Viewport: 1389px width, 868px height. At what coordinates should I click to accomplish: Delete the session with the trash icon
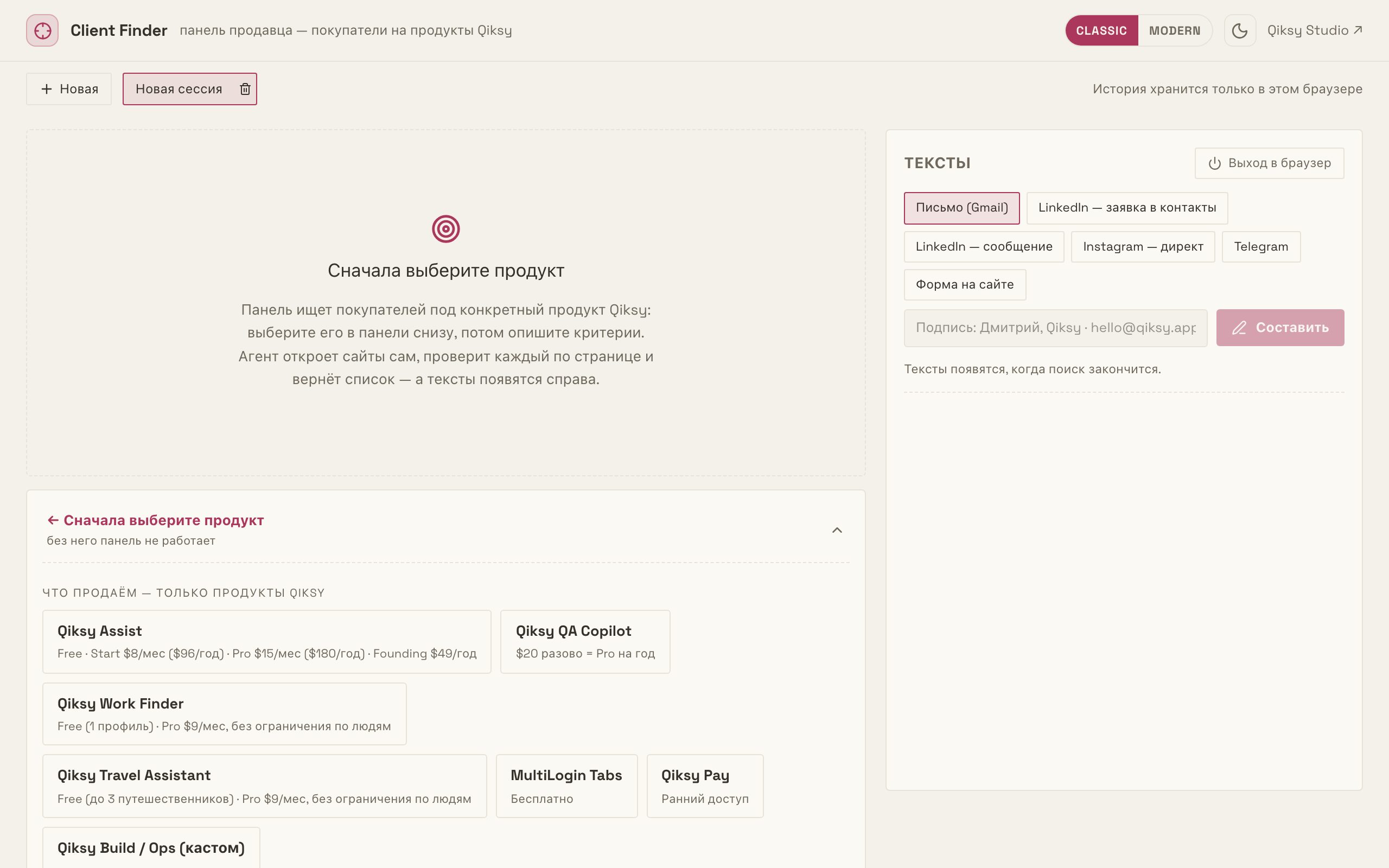pyautogui.click(x=245, y=89)
